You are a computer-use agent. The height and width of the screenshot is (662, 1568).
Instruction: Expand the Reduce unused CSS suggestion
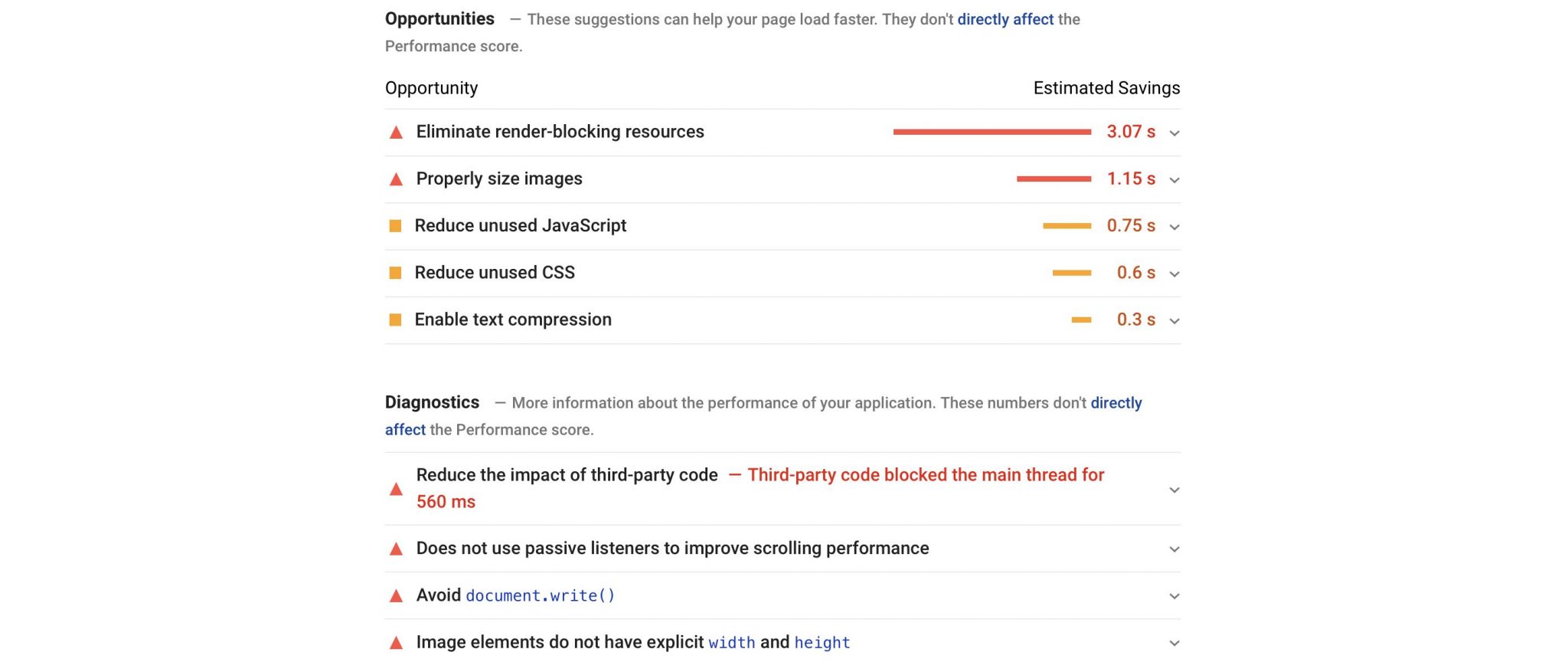pos(1174,274)
